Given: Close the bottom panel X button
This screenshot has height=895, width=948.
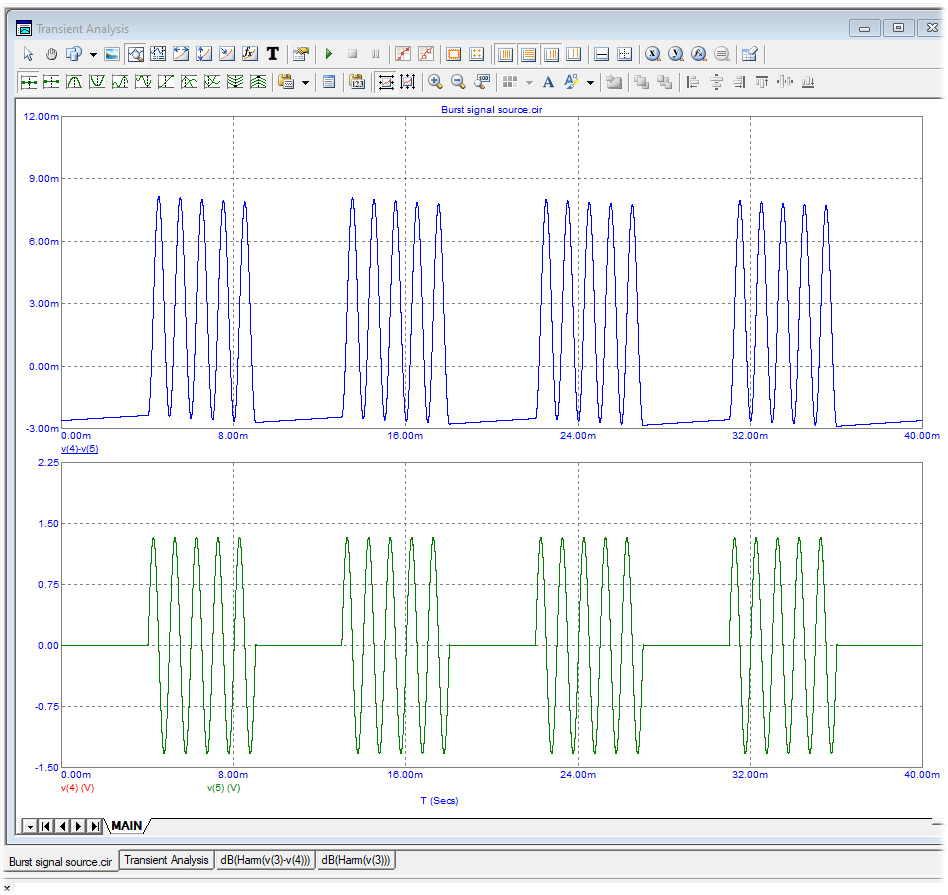Looking at the screenshot, I should click(7, 888).
